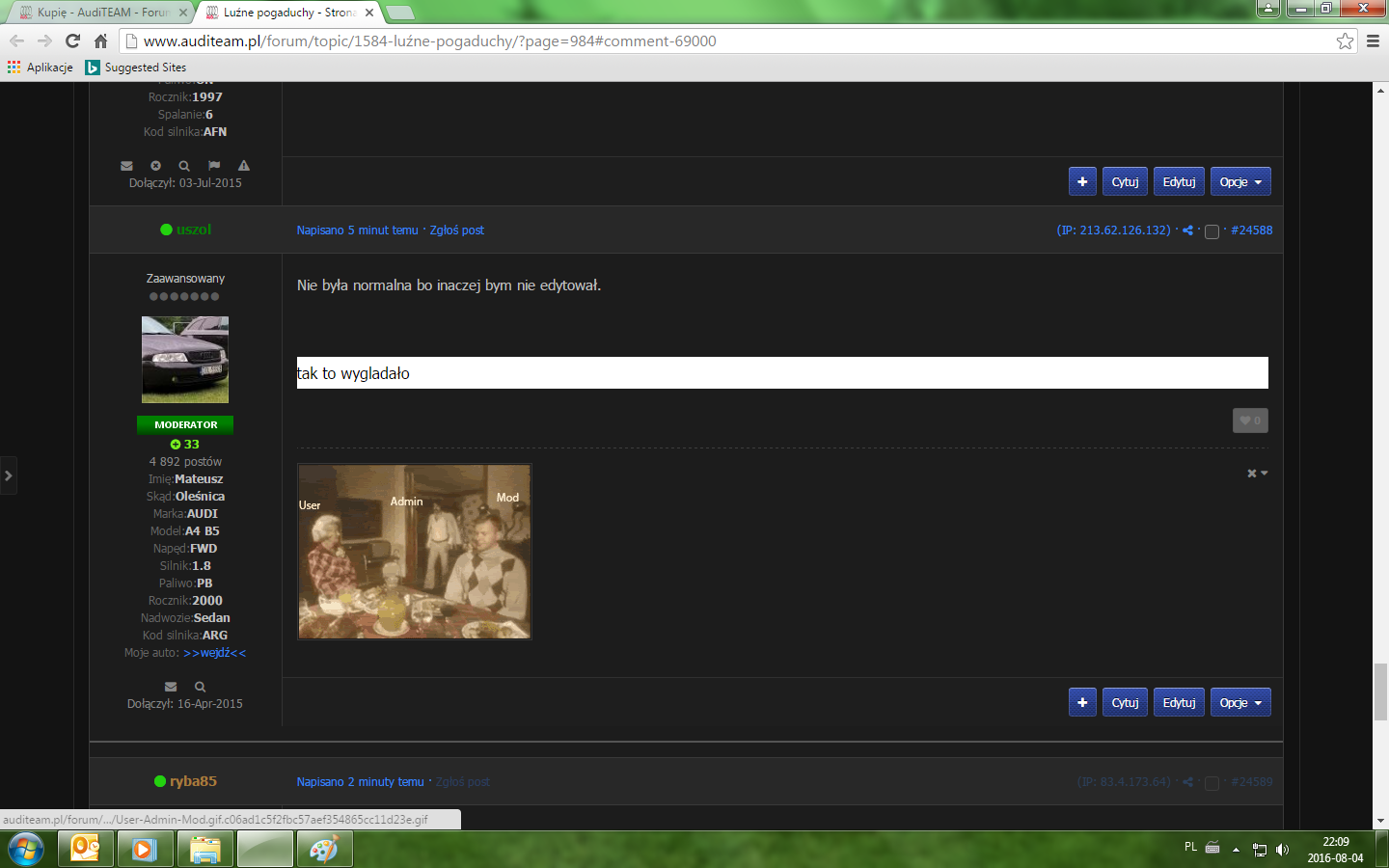This screenshot has height=868, width=1389.
Task: Open the Opcje dropdown on the top post
Action: (1240, 181)
